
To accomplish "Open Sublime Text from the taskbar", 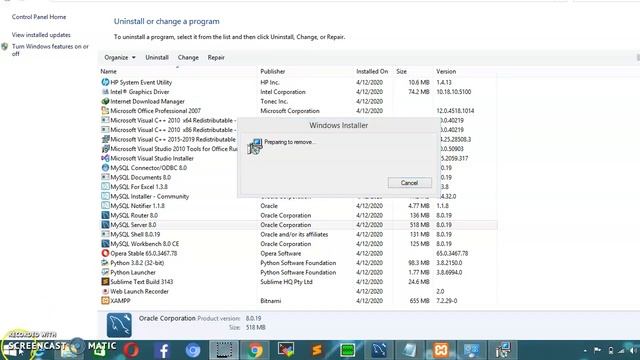I will click(x=317, y=350).
